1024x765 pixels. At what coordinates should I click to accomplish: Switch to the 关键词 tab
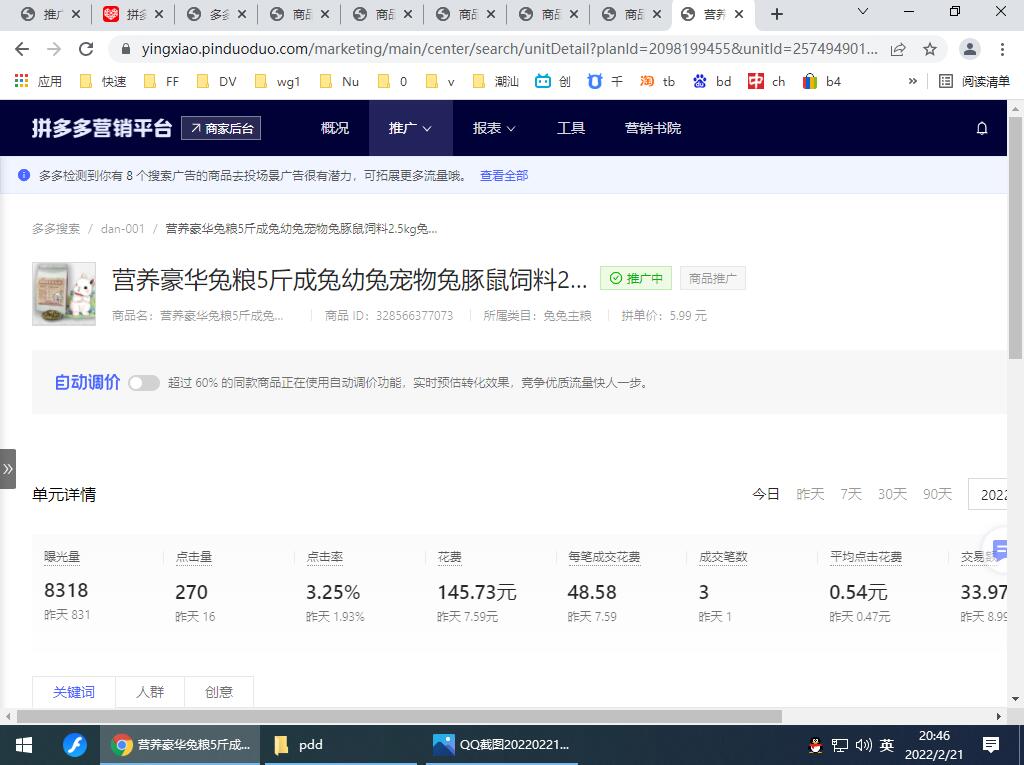[74, 692]
